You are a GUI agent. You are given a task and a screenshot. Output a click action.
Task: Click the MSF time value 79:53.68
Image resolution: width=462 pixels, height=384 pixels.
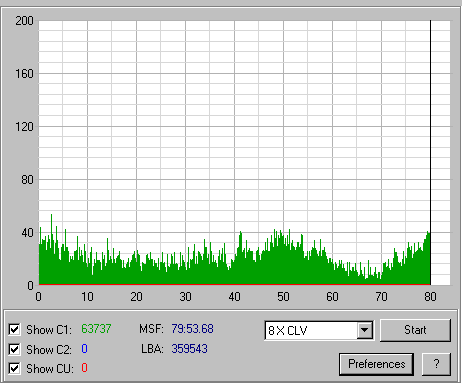(x=192, y=329)
